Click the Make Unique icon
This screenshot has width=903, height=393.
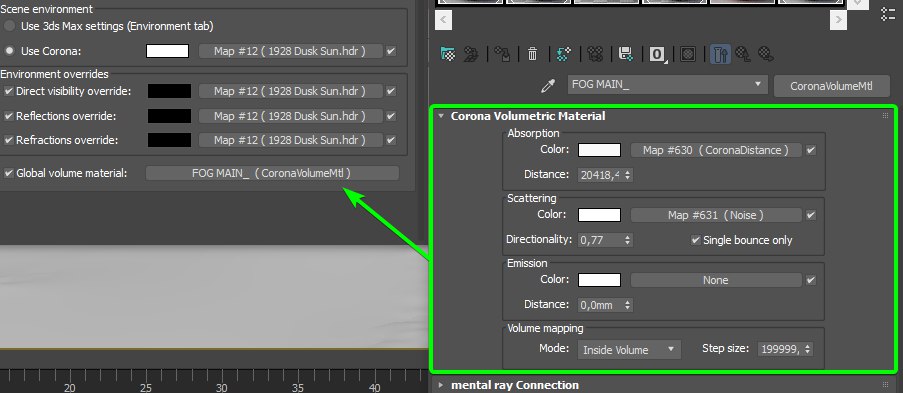coord(595,54)
